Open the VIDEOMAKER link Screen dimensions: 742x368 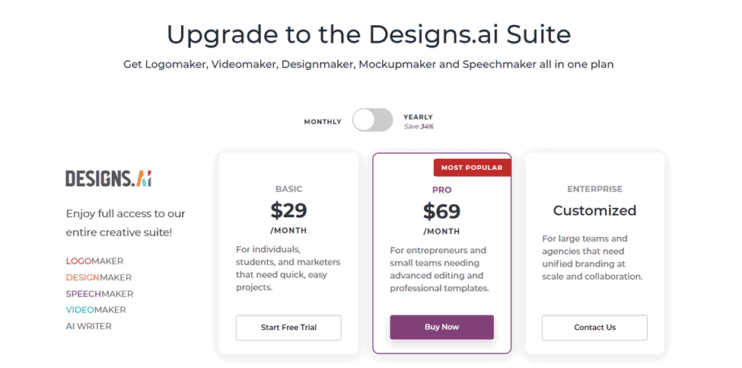click(x=96, y=310)
